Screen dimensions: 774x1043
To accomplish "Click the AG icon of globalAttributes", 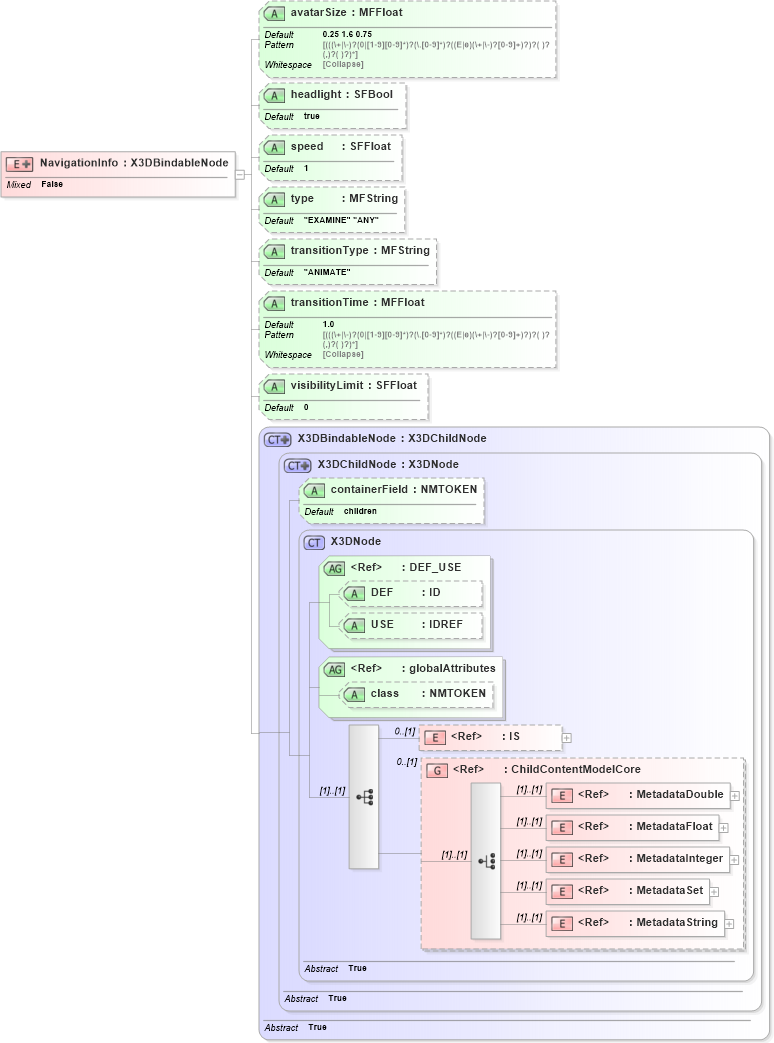I will (x=334, y=670).
